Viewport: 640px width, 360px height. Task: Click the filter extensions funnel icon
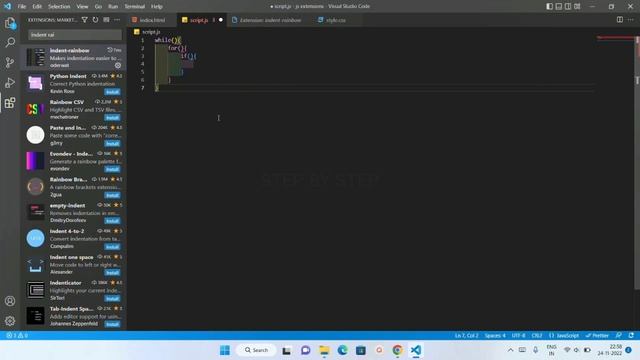point(84,20)
